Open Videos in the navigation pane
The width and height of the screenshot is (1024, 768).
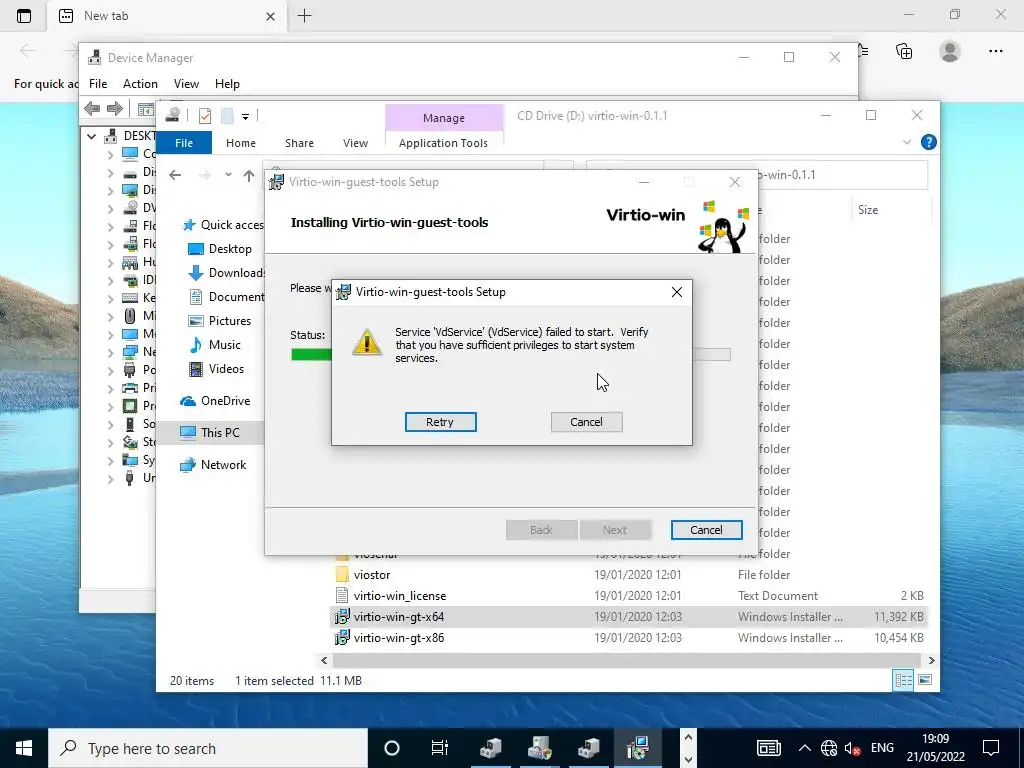click(x=216, y=369)
